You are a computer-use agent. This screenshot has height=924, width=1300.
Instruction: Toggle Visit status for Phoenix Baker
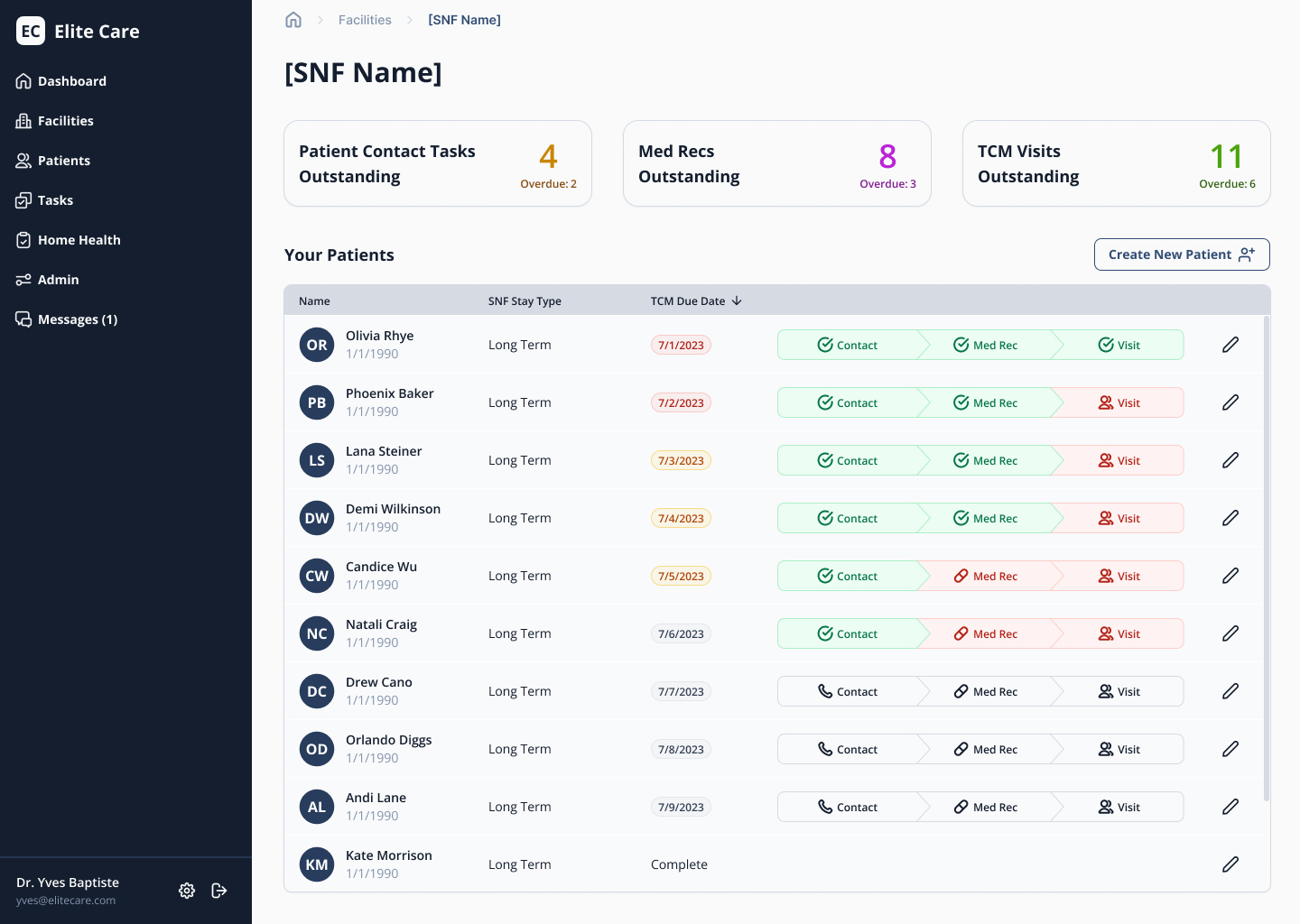coord(1119,402)
